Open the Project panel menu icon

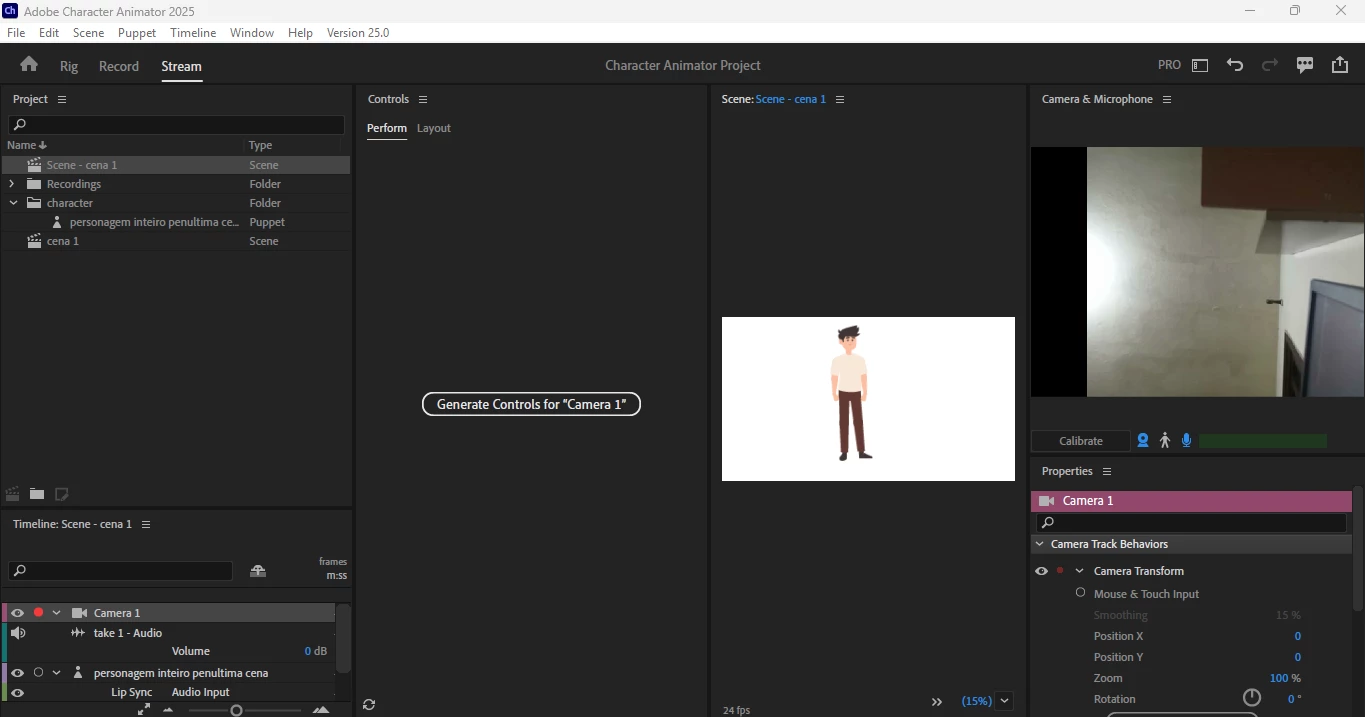[x=62, y=99]
